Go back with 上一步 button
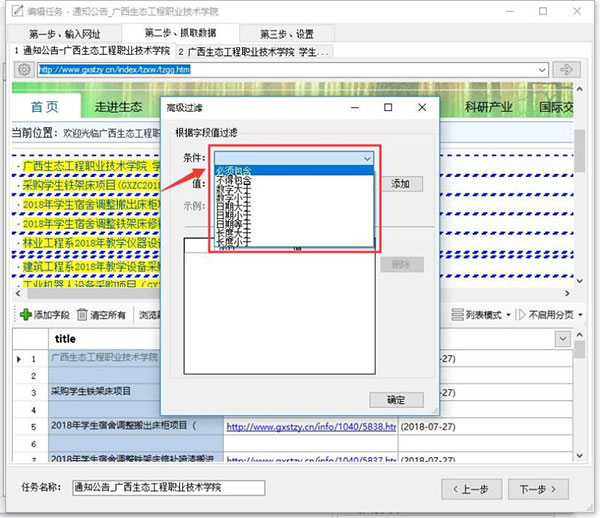 point(471,489)
